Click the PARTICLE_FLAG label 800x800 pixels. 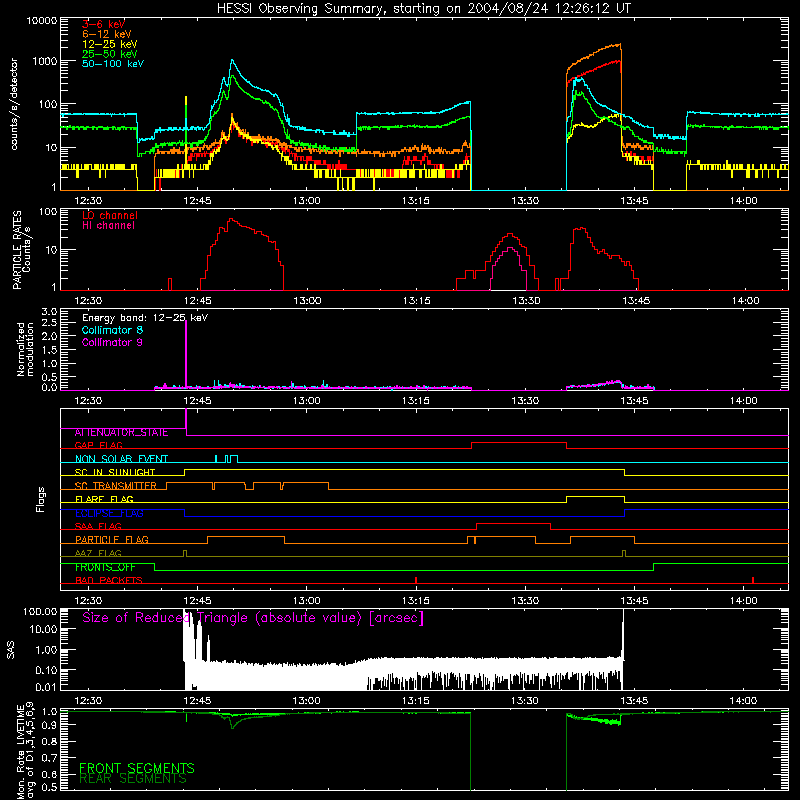(x=112, y=540)
